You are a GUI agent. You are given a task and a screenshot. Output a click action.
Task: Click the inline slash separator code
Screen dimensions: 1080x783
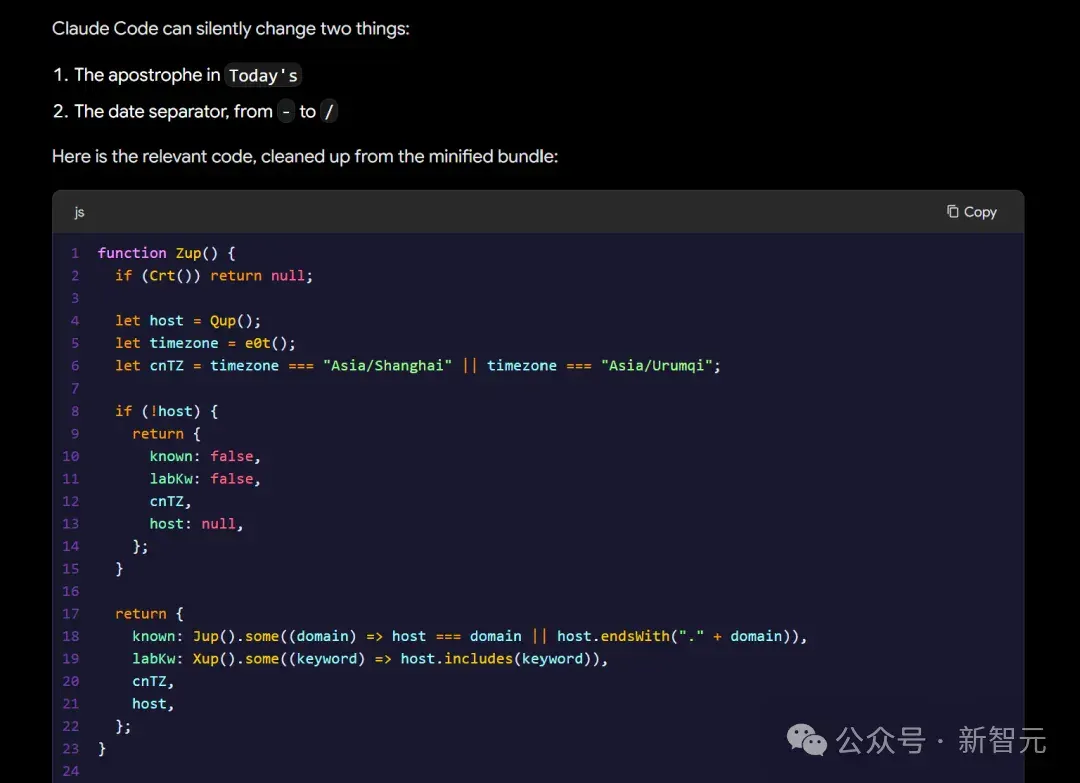329,112
